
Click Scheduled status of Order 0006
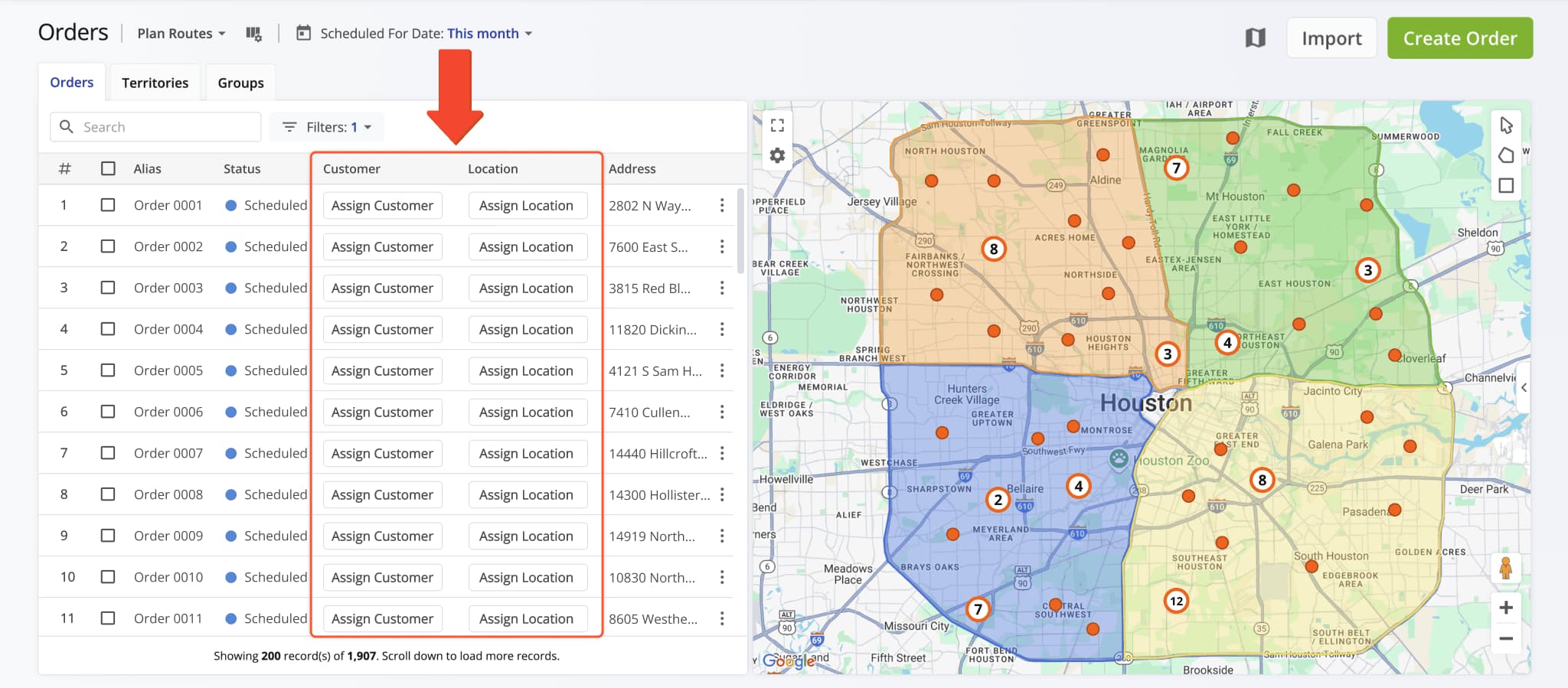266,412
